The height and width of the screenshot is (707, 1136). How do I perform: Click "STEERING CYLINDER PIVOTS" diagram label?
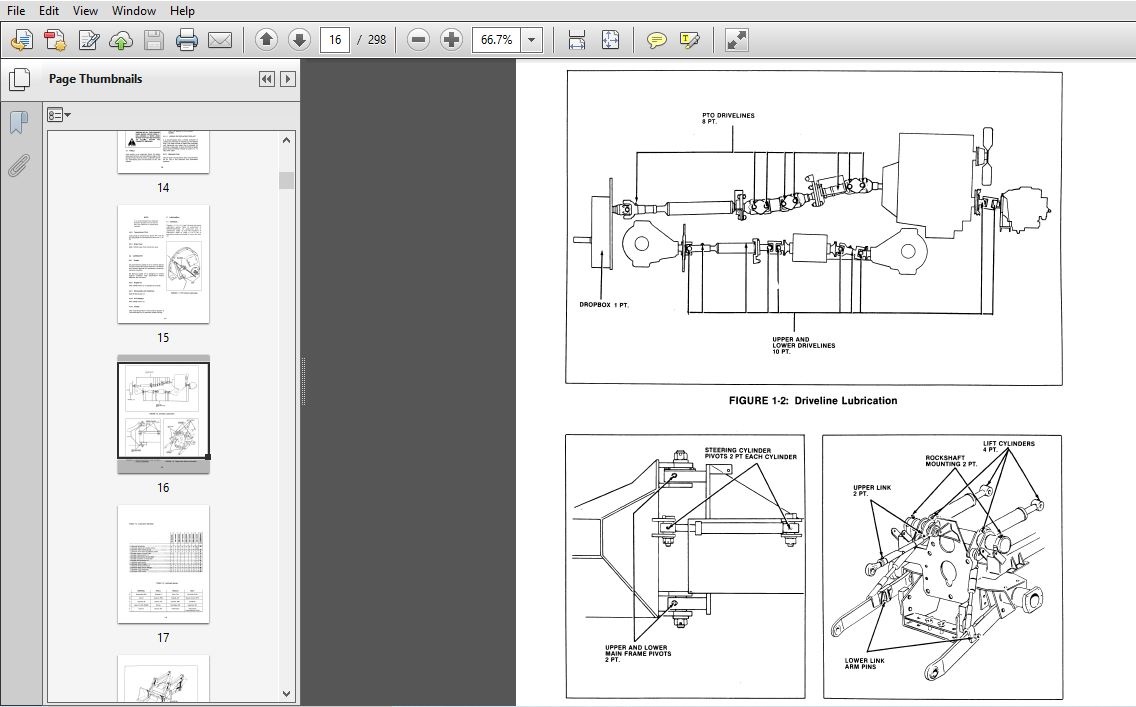click(751, 453)
